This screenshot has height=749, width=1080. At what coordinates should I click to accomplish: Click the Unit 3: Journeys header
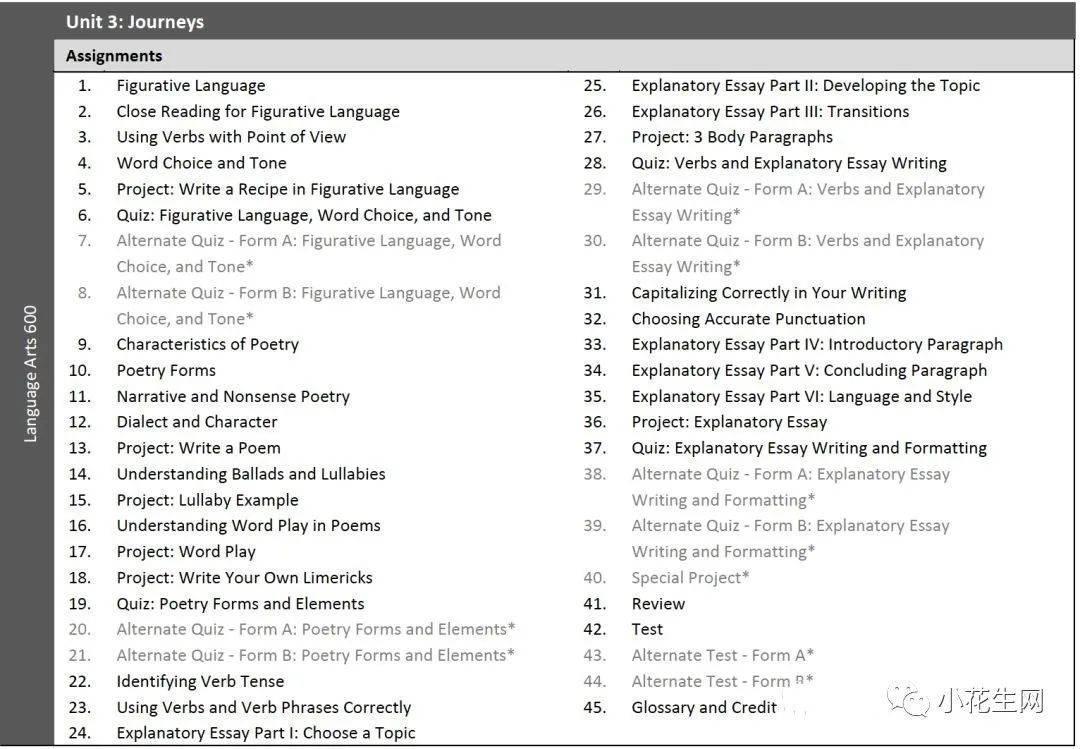pyautogui.click(x=135, y=21)
